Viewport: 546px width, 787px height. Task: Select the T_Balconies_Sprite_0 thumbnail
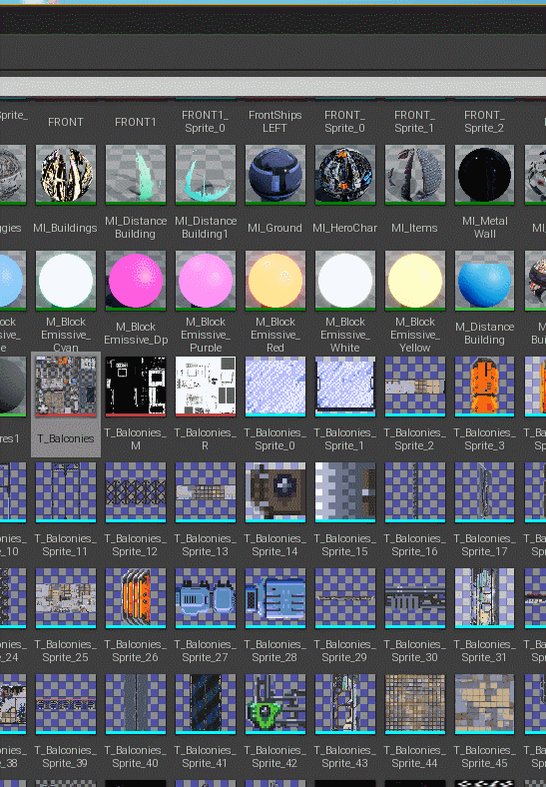tap(275, 386)
